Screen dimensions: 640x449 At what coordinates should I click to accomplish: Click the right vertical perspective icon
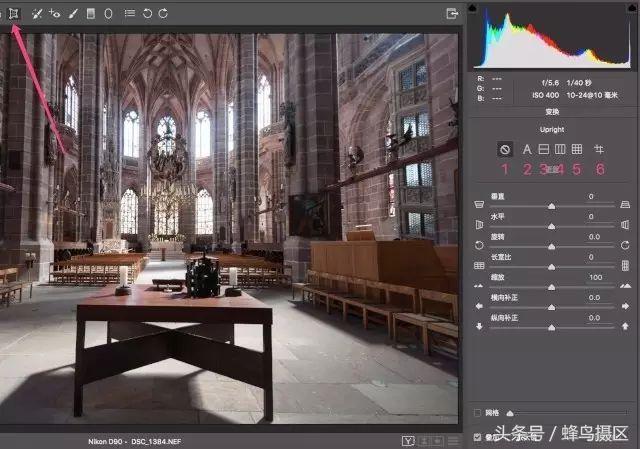[x=625, y=204]
